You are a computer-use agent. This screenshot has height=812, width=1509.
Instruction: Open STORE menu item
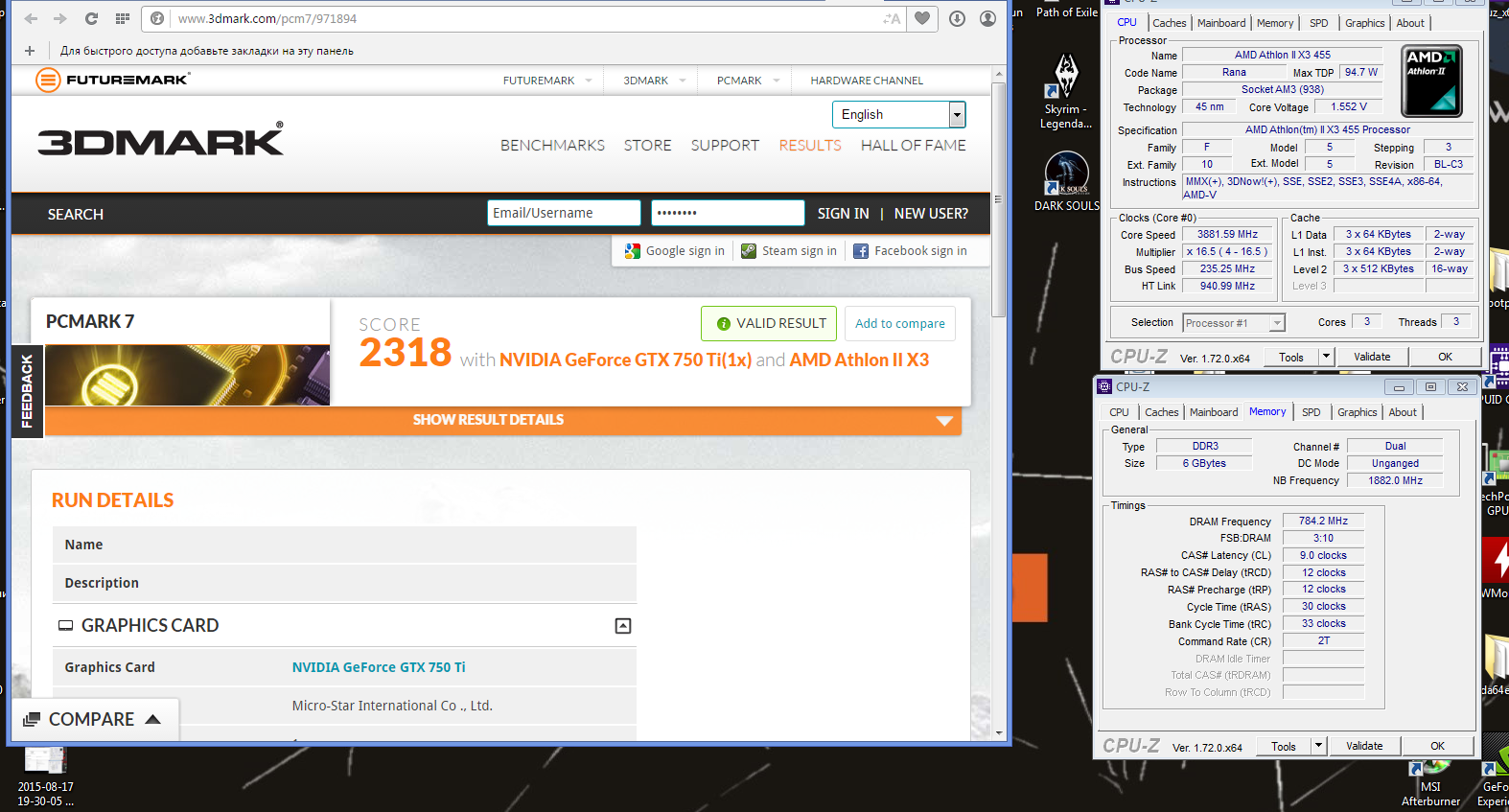pyautogui.click(x=647, y=146)
